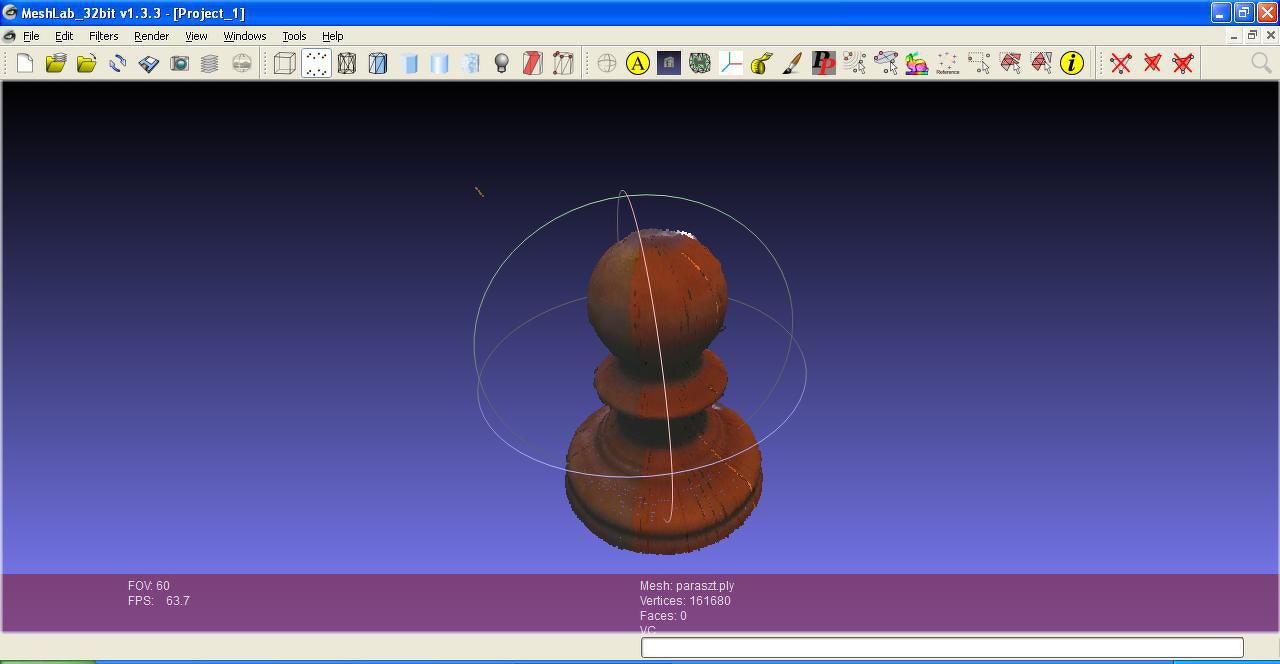Select vertices with dotted rectangle tool
1280x664 pixels.
(979, 63)
